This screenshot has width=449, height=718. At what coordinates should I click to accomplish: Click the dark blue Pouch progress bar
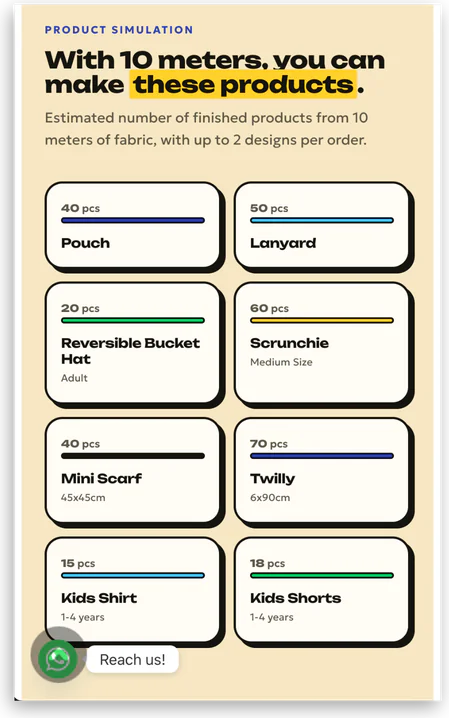coord(133,220)
